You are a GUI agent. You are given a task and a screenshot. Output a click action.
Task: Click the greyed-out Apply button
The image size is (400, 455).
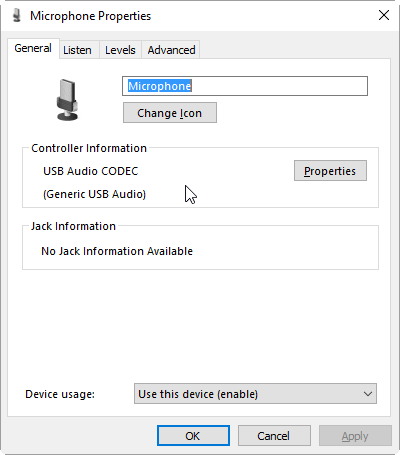pos(355,435)
